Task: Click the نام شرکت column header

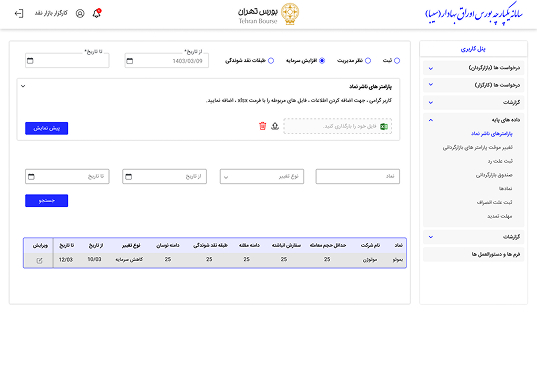Action: tap(370, 245)
